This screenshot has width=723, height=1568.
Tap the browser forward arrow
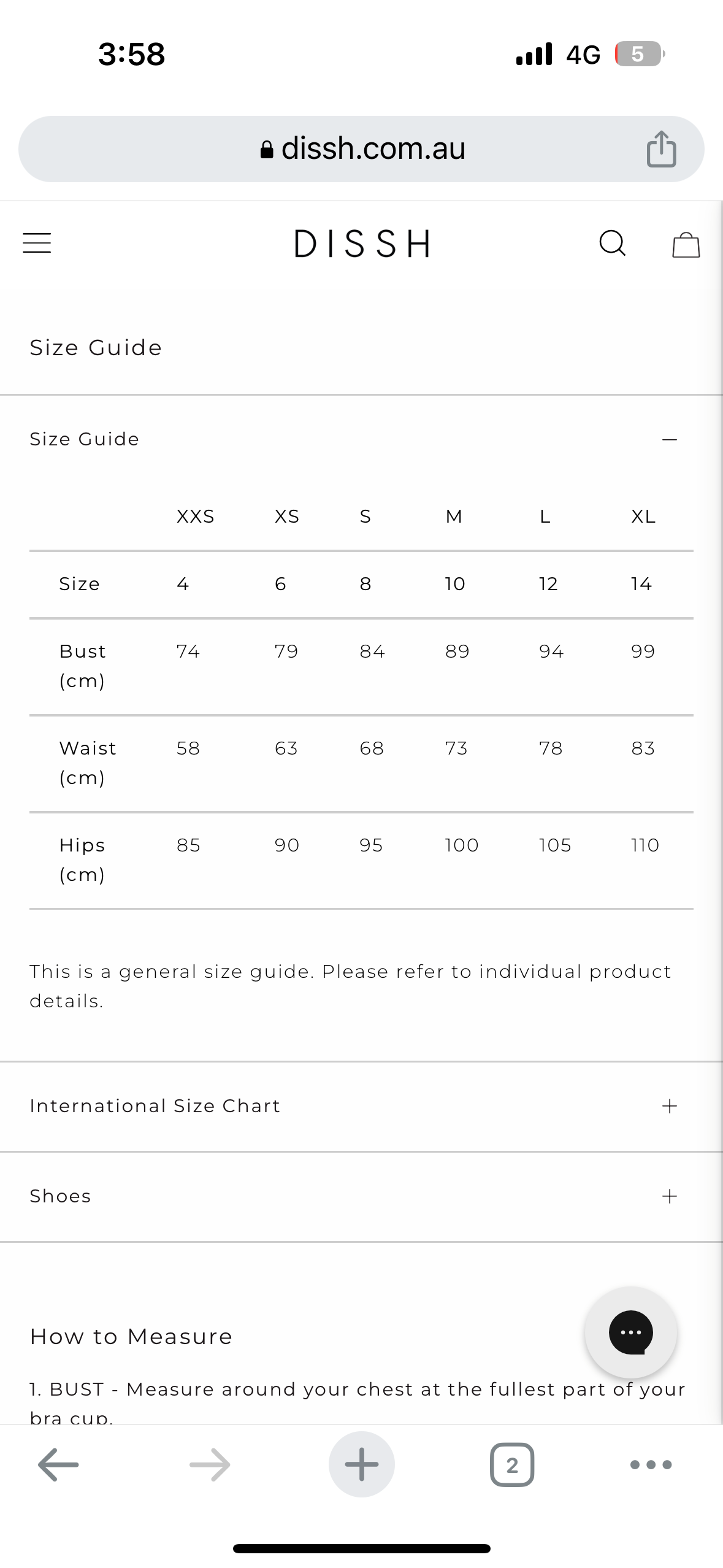pos(210,1464)
